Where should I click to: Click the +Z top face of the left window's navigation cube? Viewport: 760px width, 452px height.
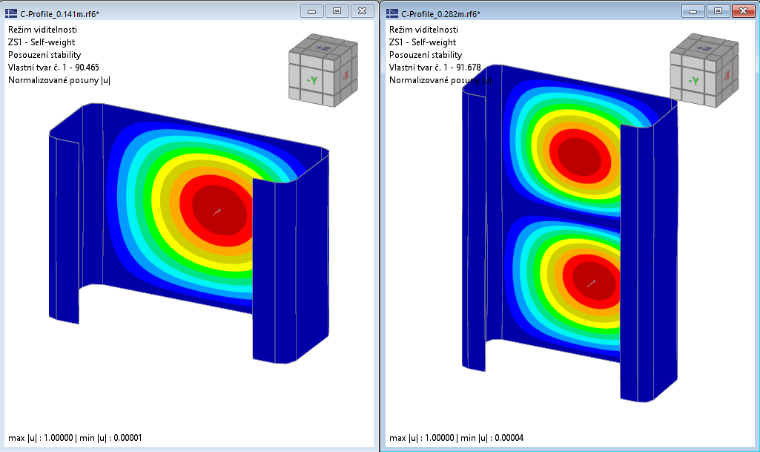[x=323, y=48]
